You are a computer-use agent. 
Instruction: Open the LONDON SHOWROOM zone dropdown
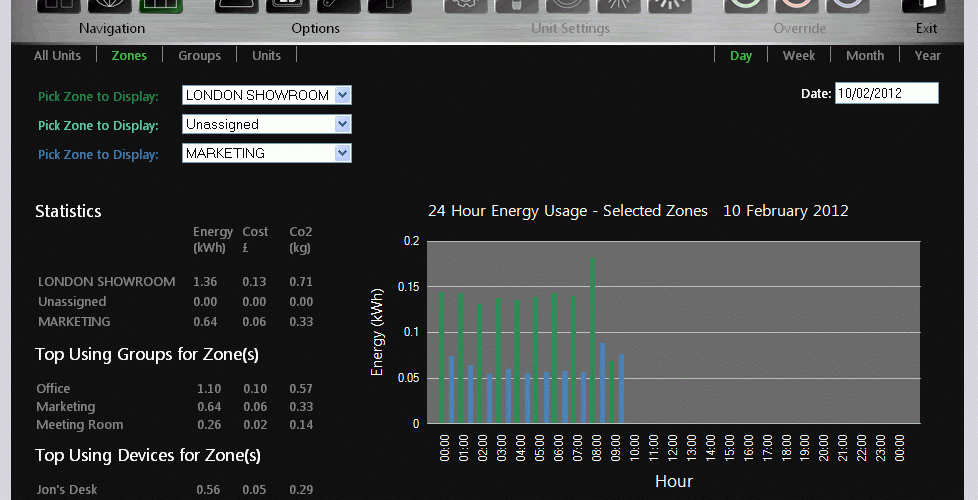266,95
